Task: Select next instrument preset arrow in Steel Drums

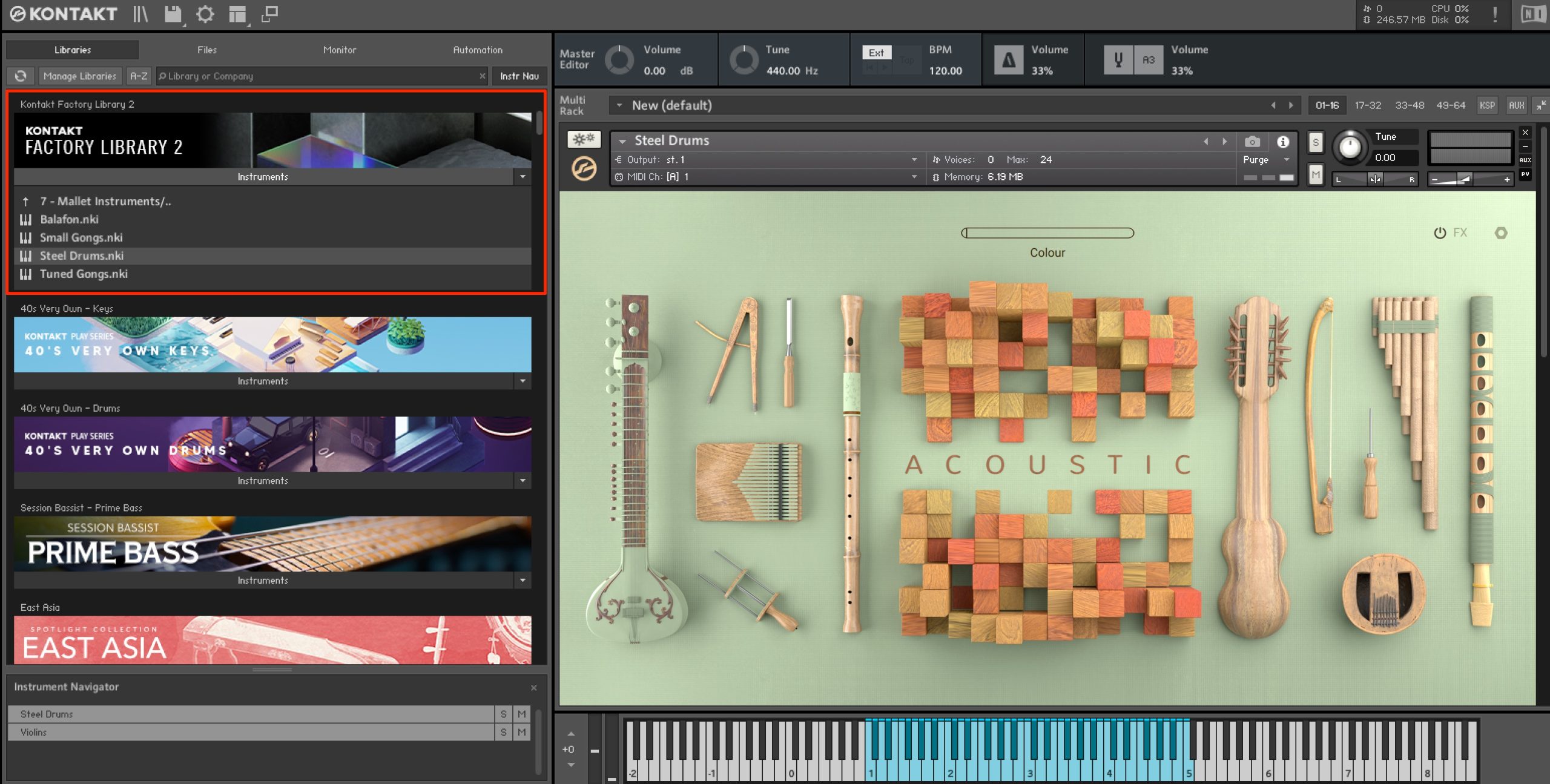Action: 1224,141
